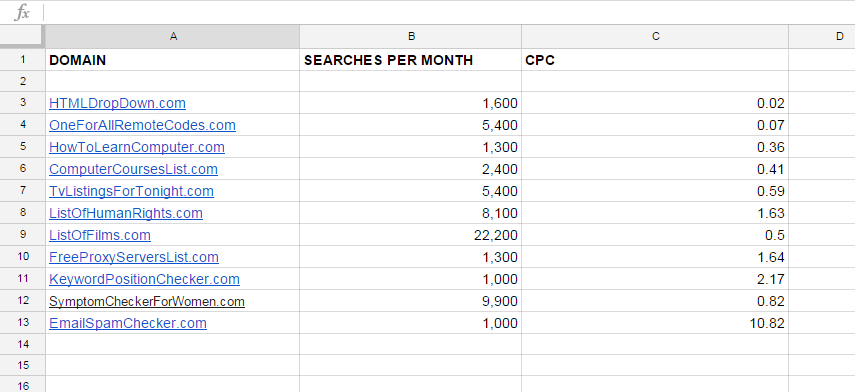855x392 pixels.
Task: Select the CPC cell with 1.64
Action: coord(655,257)
